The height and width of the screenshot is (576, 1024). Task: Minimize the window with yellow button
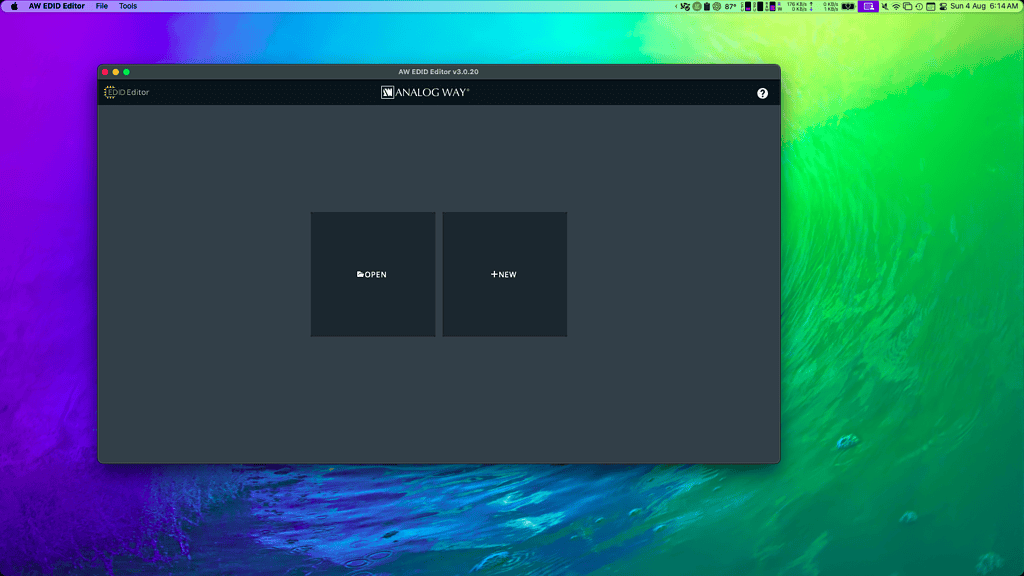point(116,72)
